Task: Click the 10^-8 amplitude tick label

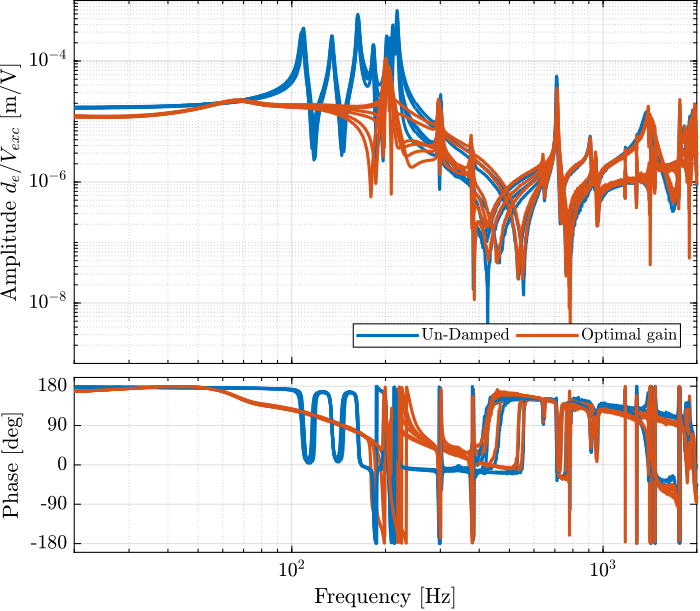Action: 48,301
